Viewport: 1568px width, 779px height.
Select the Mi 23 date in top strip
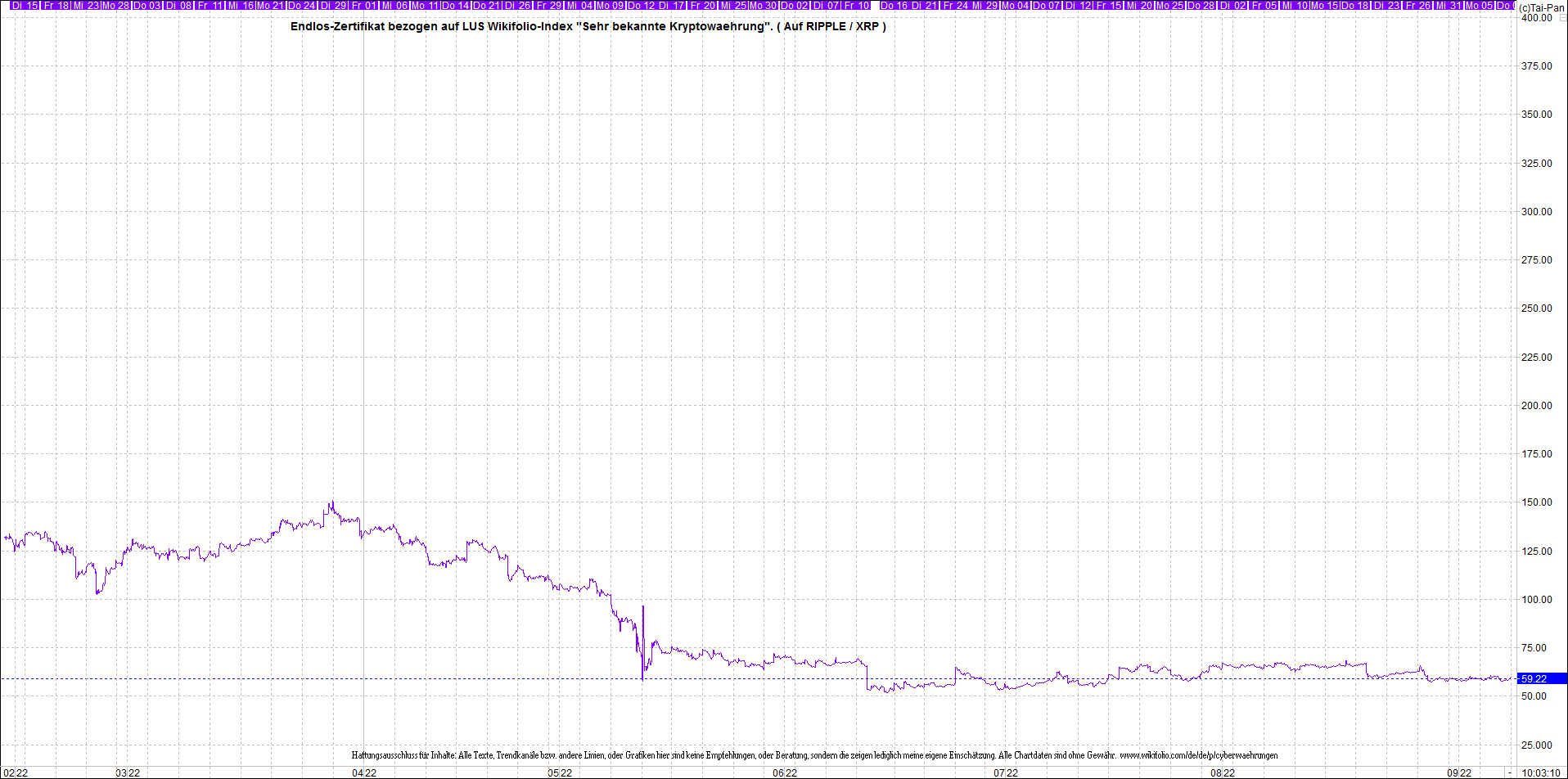click(x=86, y=6)
